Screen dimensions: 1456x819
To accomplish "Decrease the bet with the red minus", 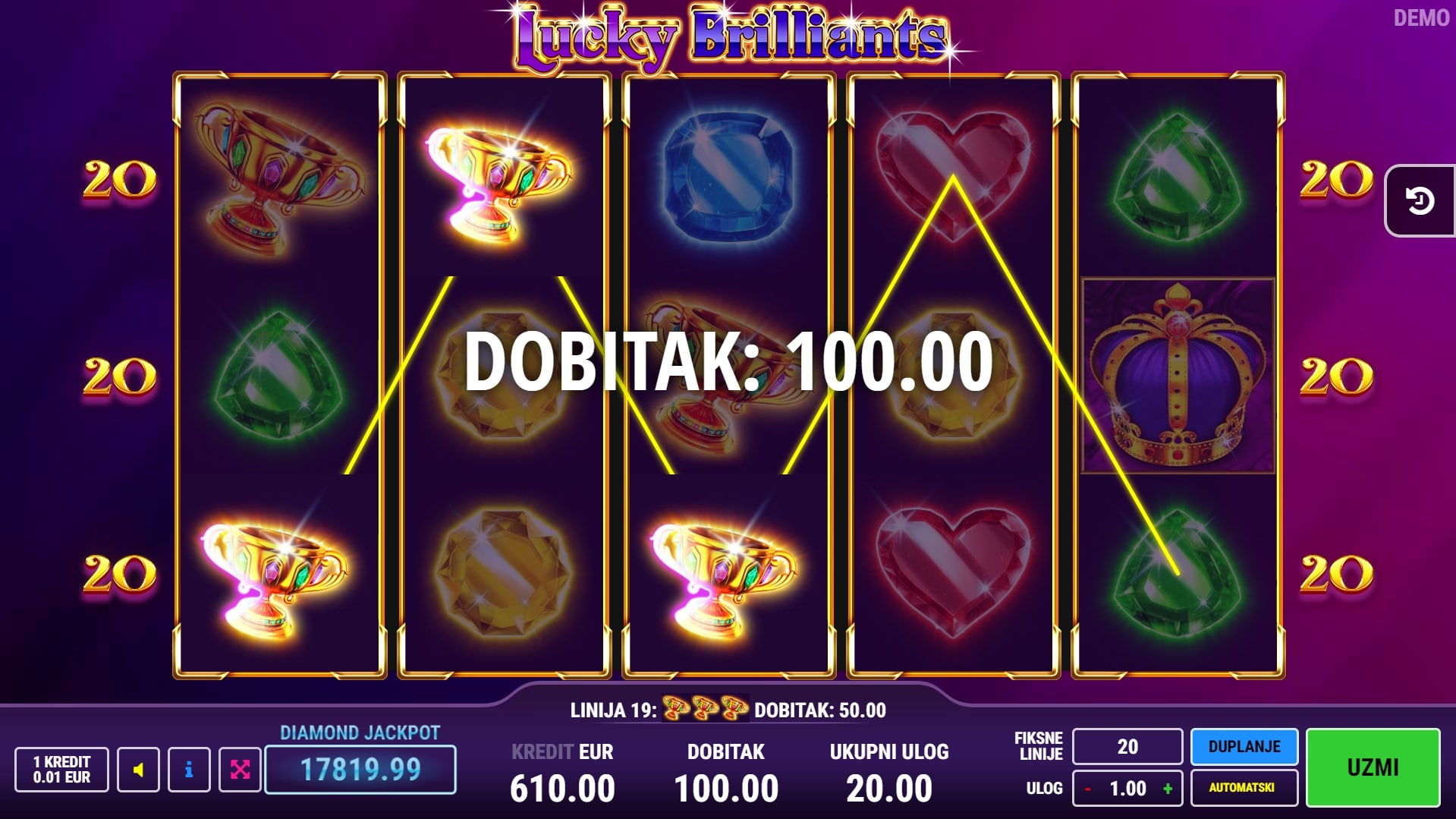I will [1088, 789].
